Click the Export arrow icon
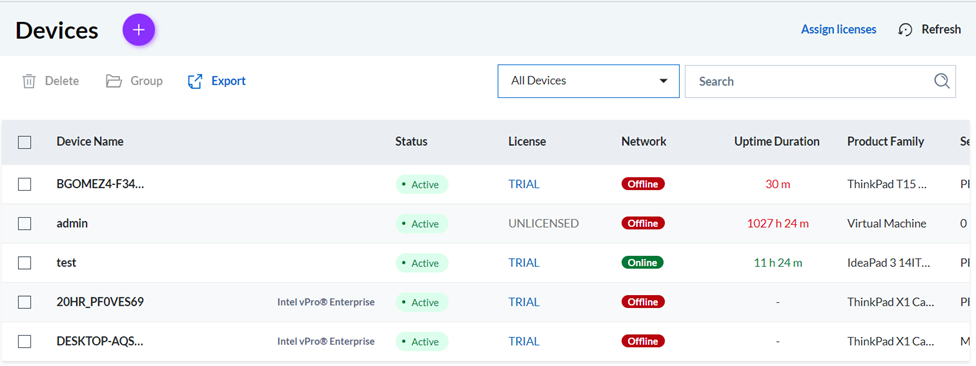The width and height of the screenshot is (976, 366). pos(195,81)
